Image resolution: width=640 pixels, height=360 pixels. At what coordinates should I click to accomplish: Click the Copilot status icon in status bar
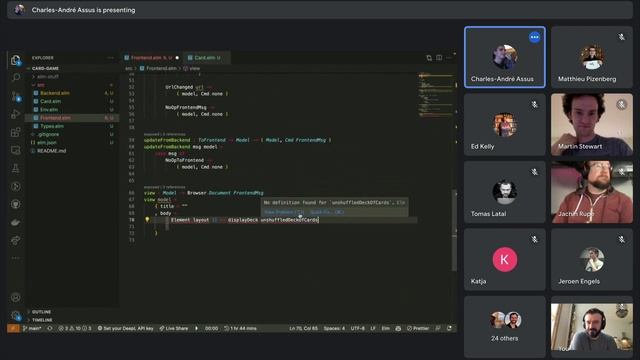398,328
